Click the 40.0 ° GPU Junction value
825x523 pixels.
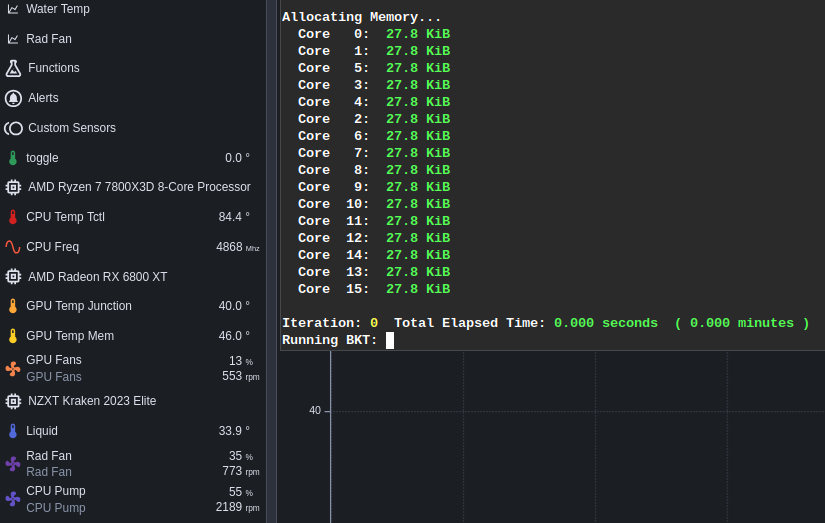tap(234, 306)
